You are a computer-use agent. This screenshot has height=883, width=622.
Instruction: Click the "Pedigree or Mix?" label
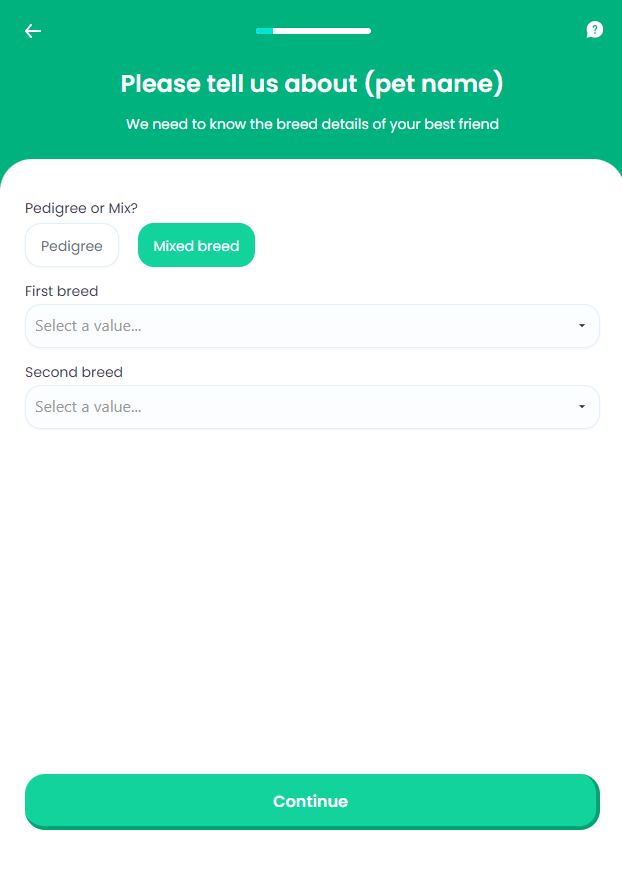coord(81,208)
